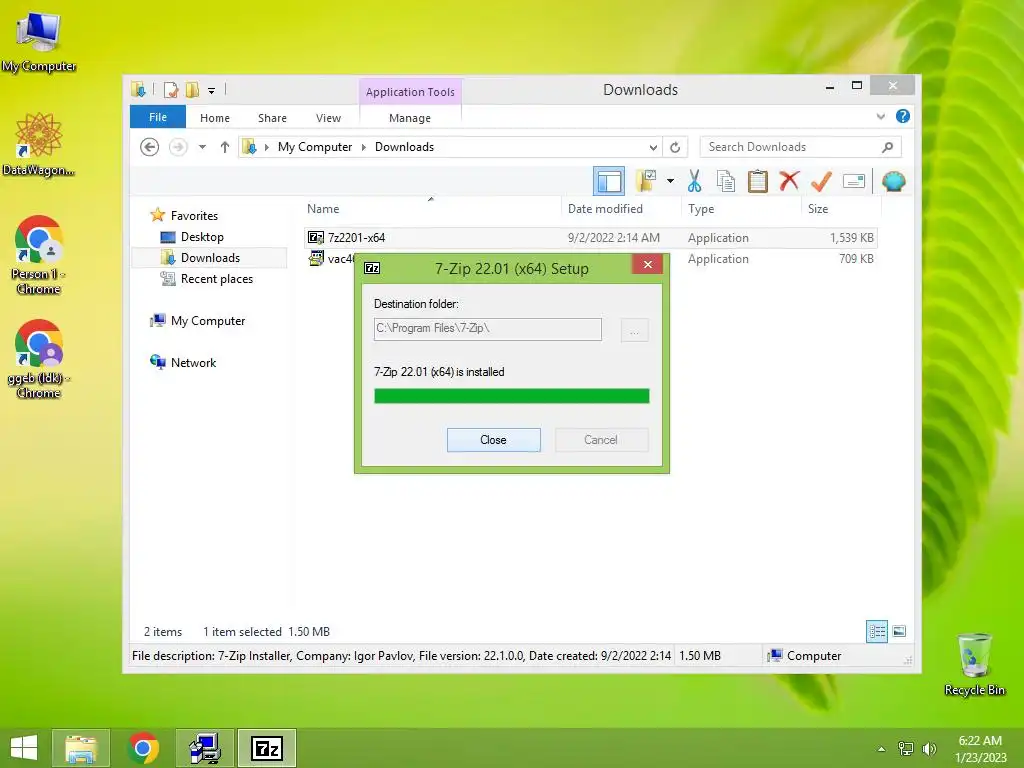Open dropdown arrow next to folder options icon
The height and width of the screenshot is (768, 1024).
670,181
